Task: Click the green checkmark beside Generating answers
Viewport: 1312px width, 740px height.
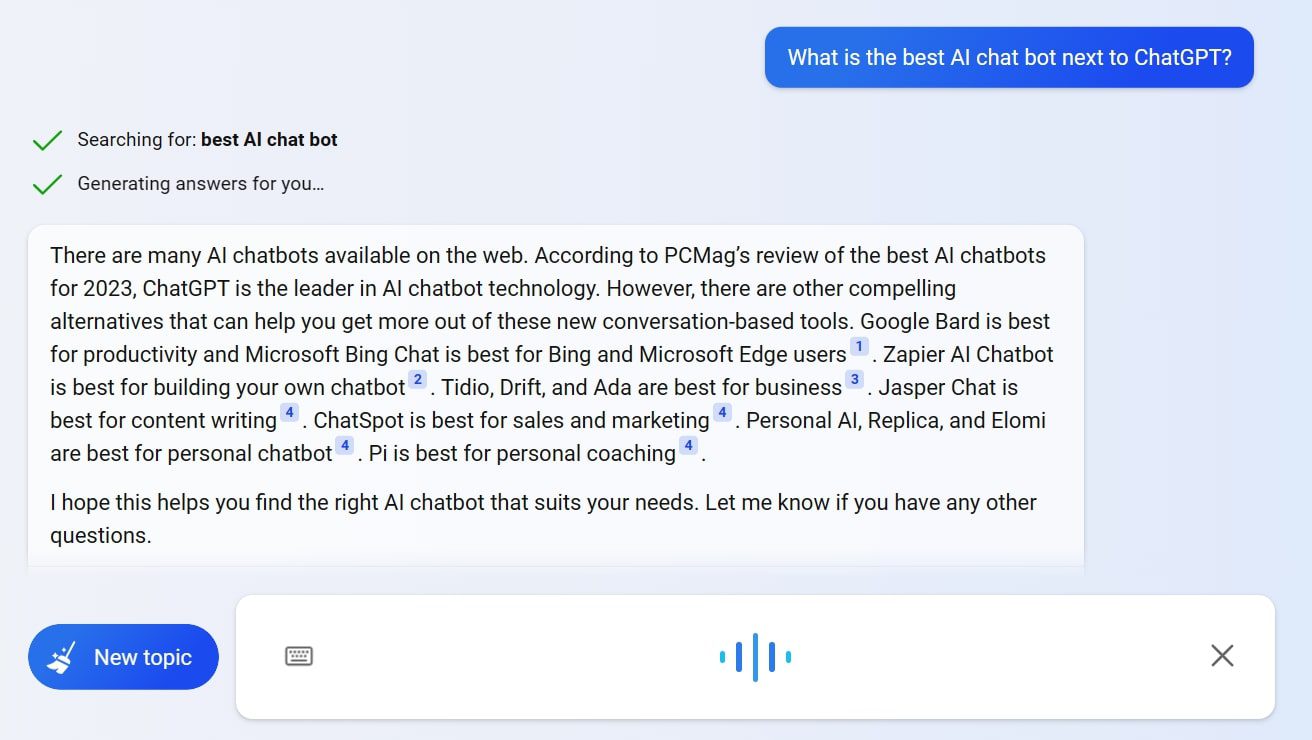Action: coord(47,183)
